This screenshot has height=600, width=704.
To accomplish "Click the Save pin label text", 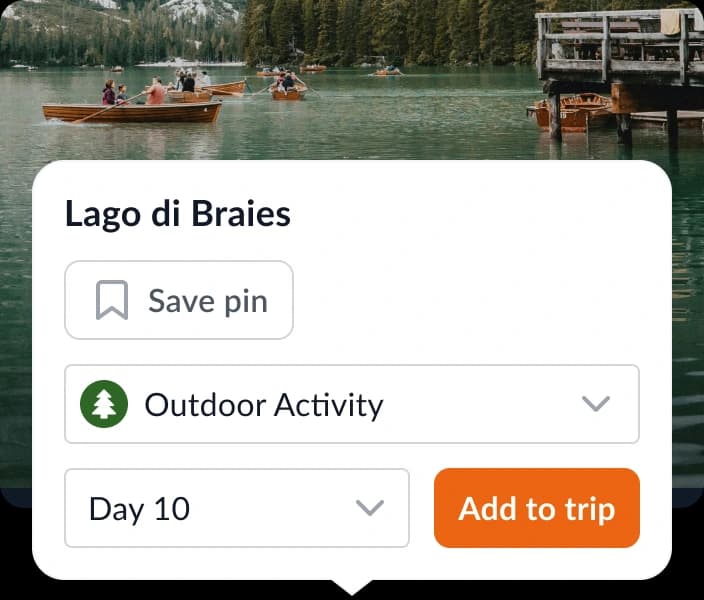I will coord(208,300).
